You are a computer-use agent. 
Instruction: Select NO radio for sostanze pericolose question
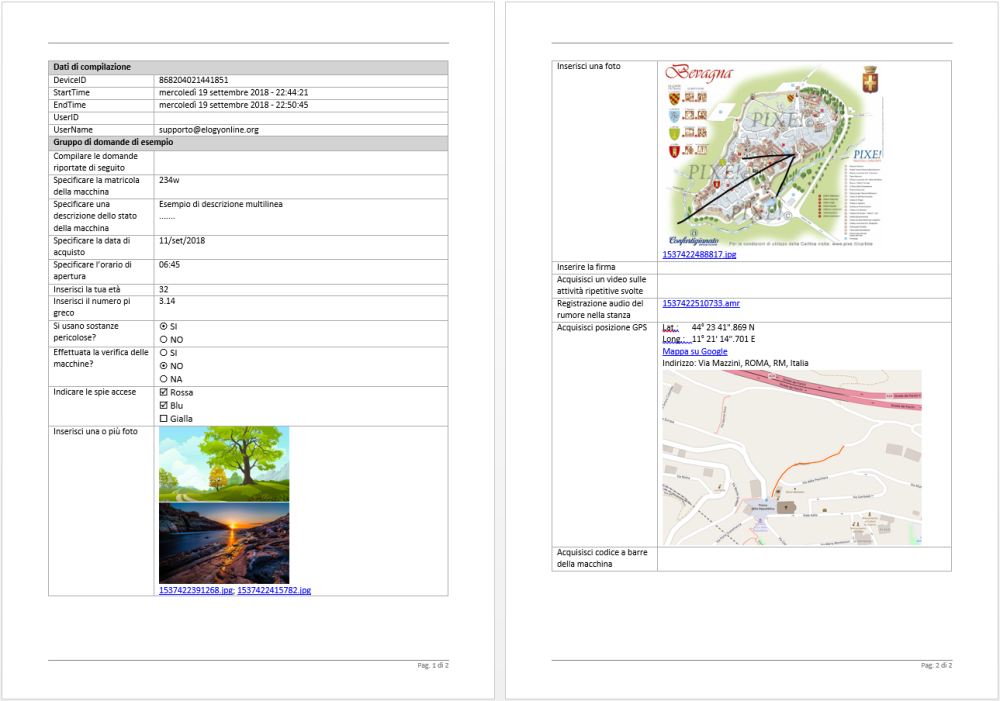163,340
